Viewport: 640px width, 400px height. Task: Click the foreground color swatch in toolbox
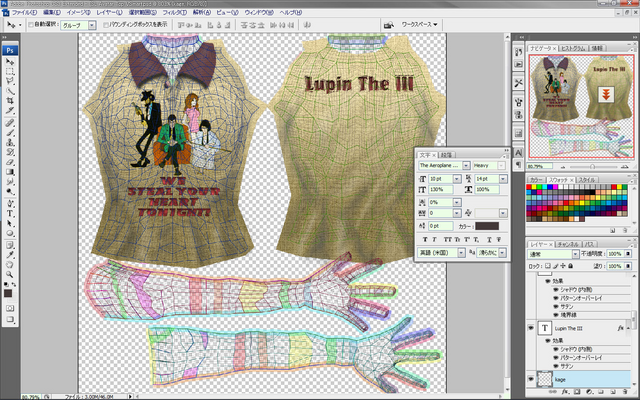pyautogui.click(x=8, y=293)
